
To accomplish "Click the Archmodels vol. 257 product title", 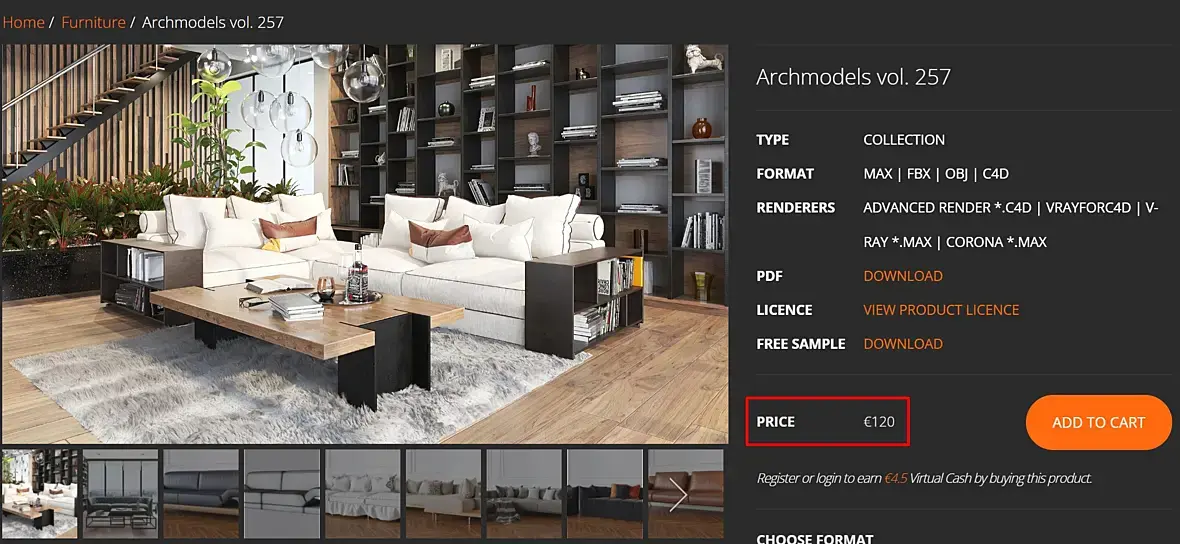I will tap(853, 77).
